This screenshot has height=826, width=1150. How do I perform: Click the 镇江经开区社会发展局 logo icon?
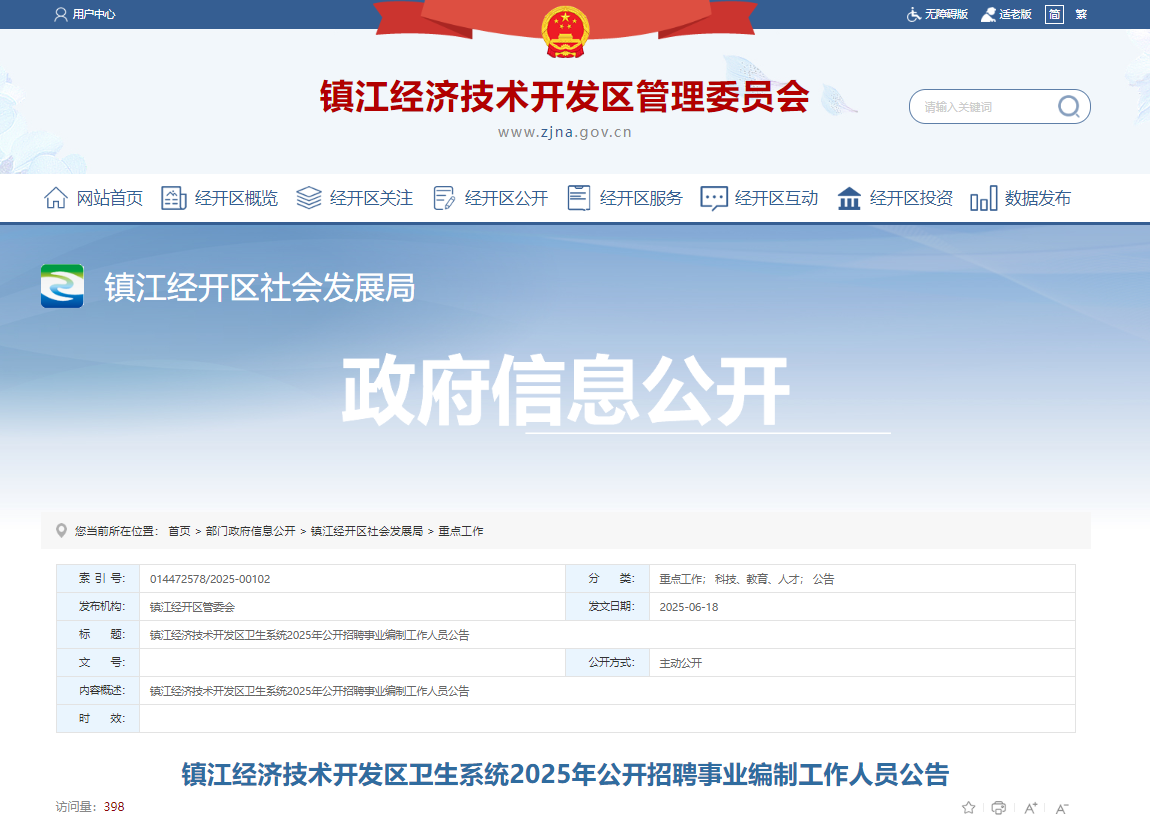click(x=62, y=286)
